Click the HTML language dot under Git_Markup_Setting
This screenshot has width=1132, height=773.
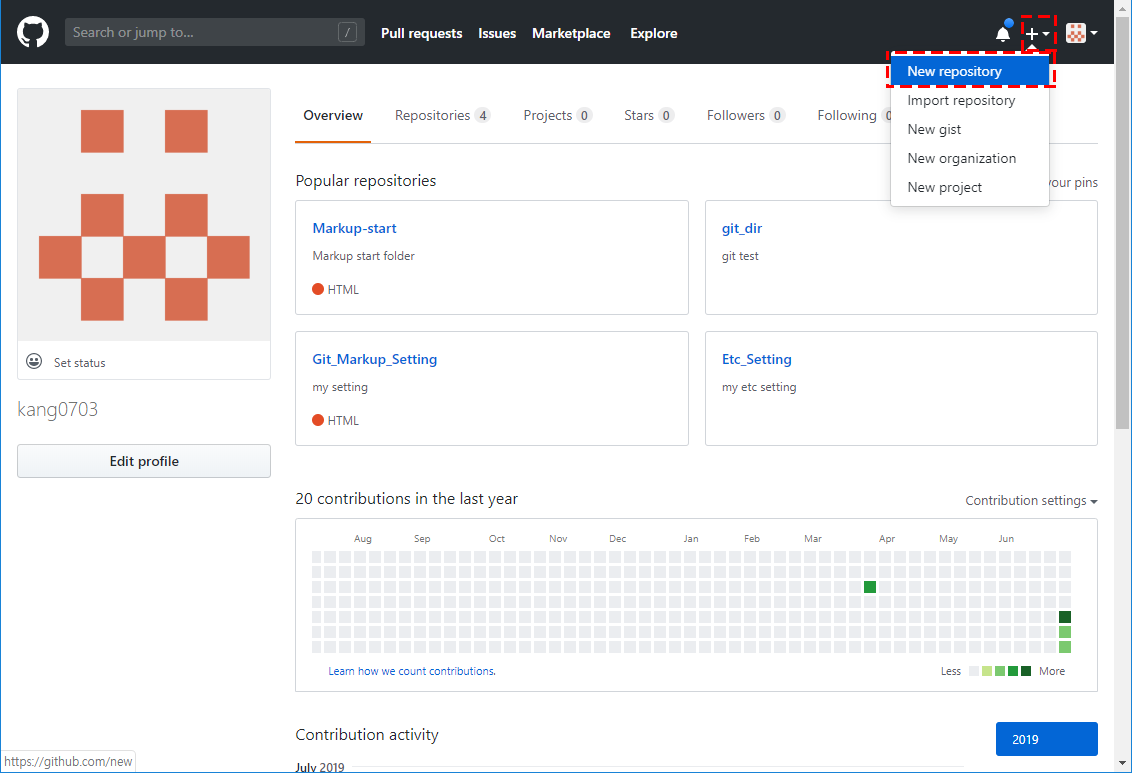(x=318, y=420)
